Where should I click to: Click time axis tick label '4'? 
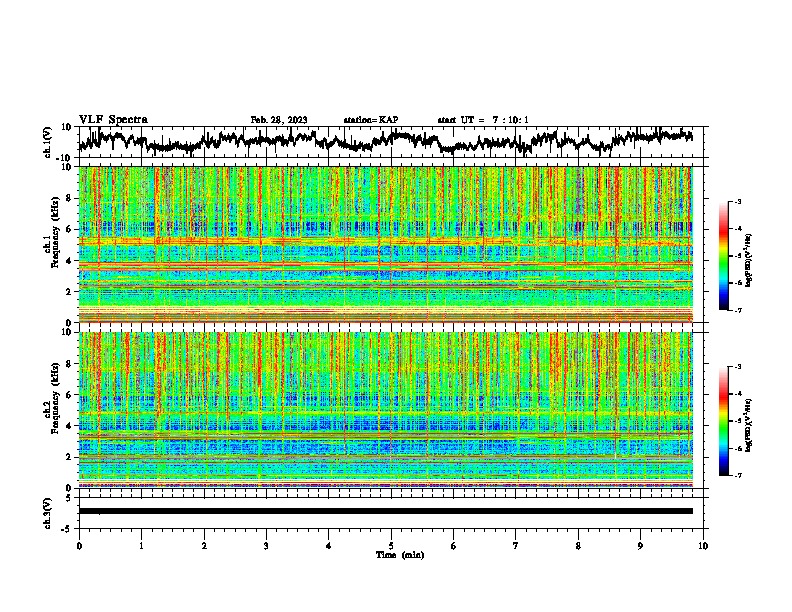329,546
